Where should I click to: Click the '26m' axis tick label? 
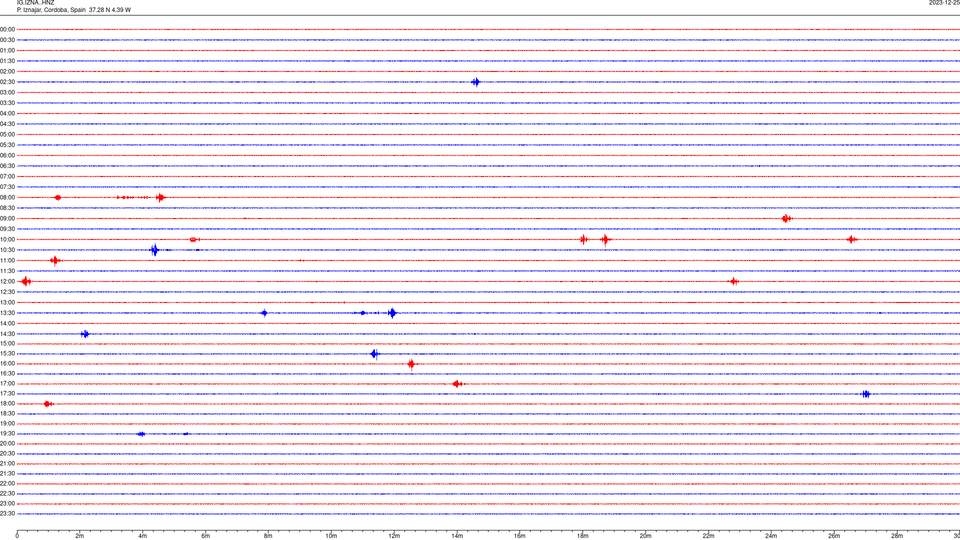pyautogui.click(x=834, y=536)
